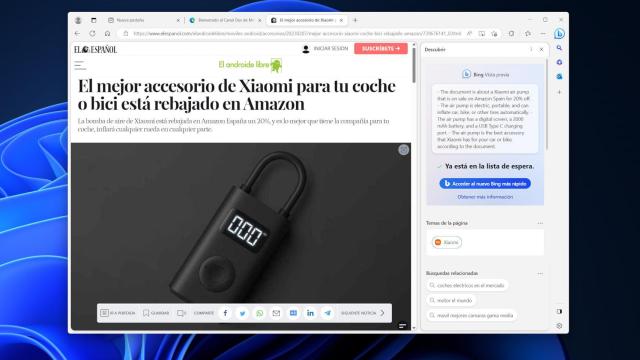This screenshot has width=640, height=360.
Task: Close the Xiaomi article tab
Action: click(342, 20)
